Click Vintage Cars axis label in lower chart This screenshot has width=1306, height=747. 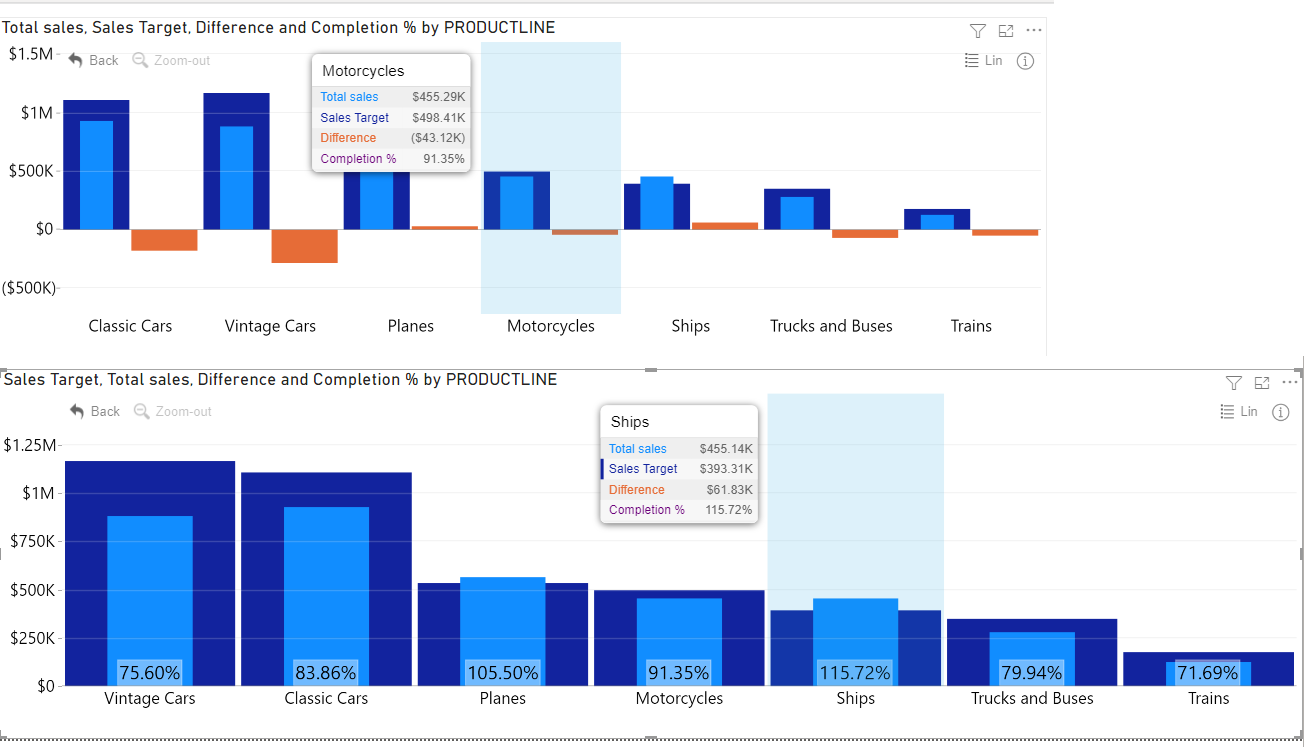[150, 698]
